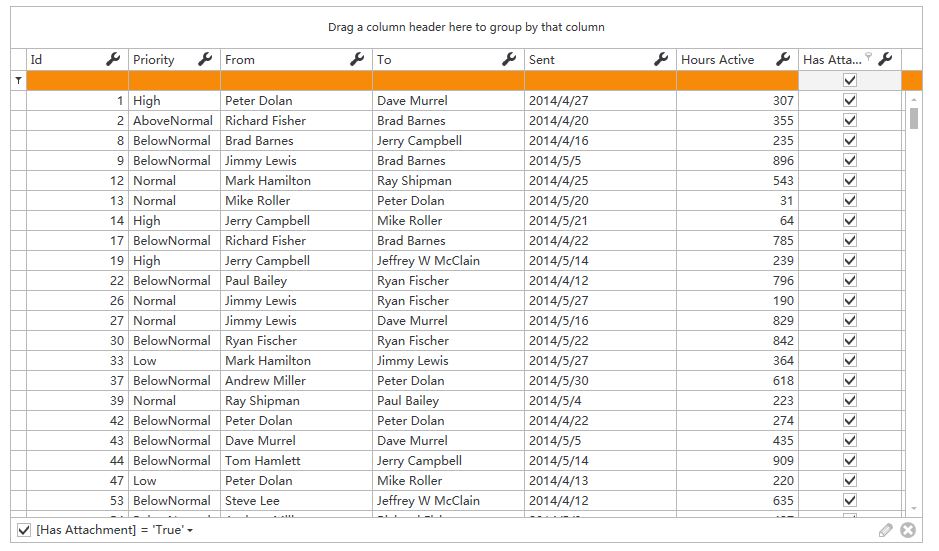This screenshot has height=551, width=939.
Task: Click the wrench icon in Id column header
Action: pos(113,59)
